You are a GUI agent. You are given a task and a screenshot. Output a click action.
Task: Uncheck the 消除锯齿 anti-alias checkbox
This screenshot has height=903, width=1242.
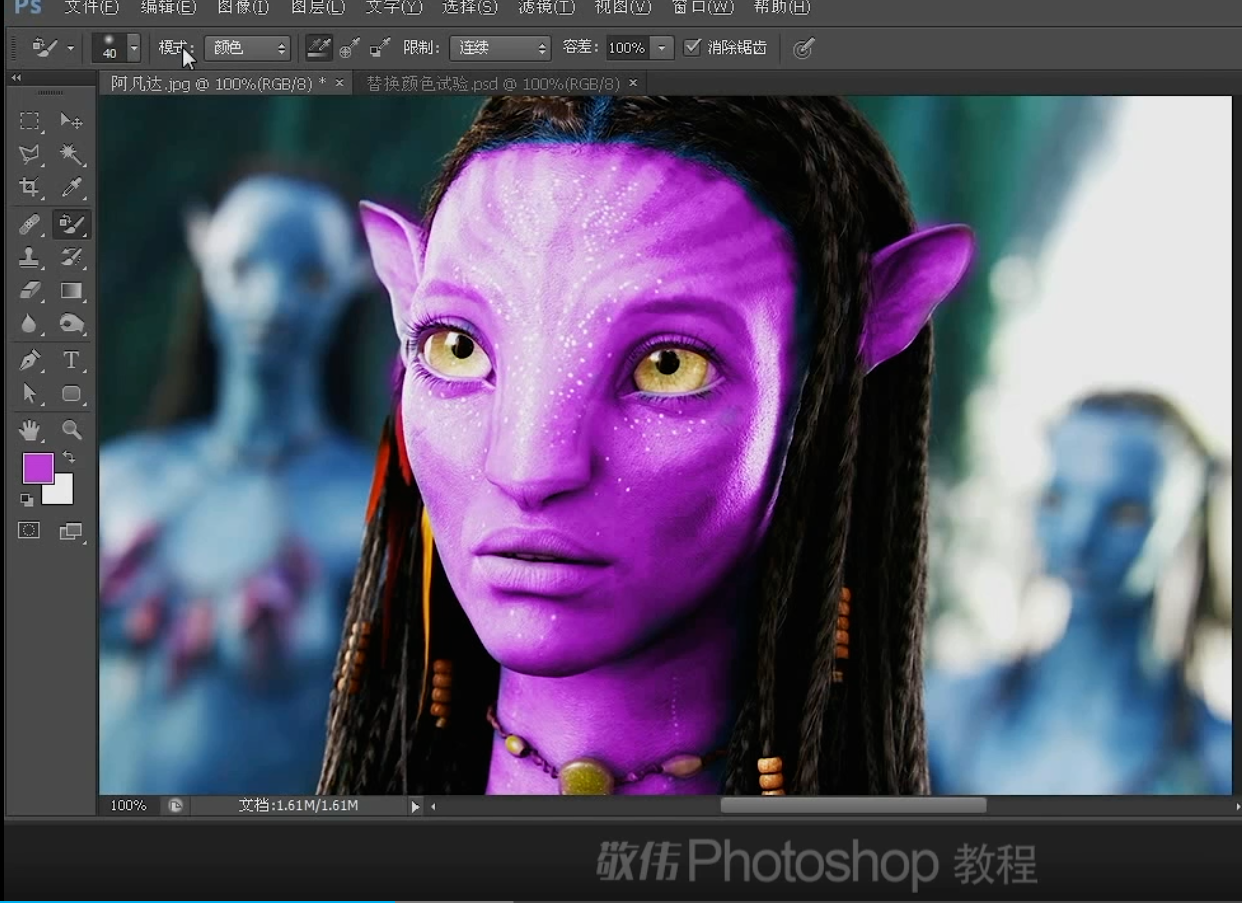coord(692,47)
